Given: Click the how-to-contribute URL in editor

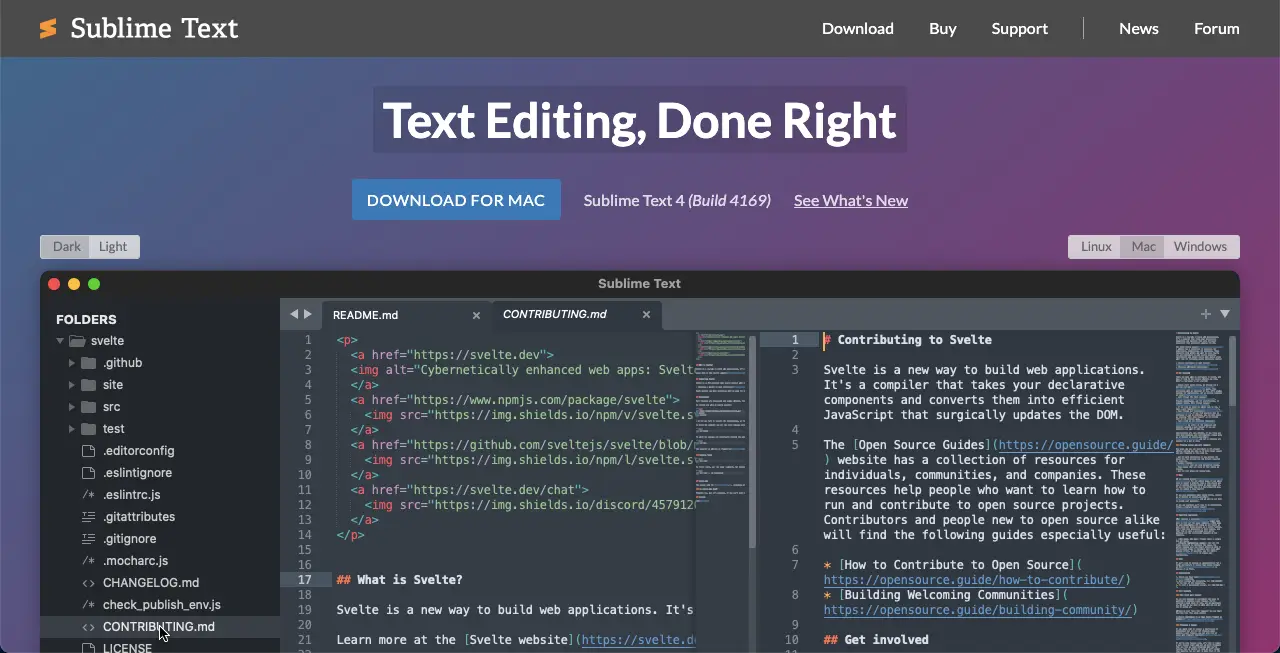Looking at the screenshot, I should (975, 580).
